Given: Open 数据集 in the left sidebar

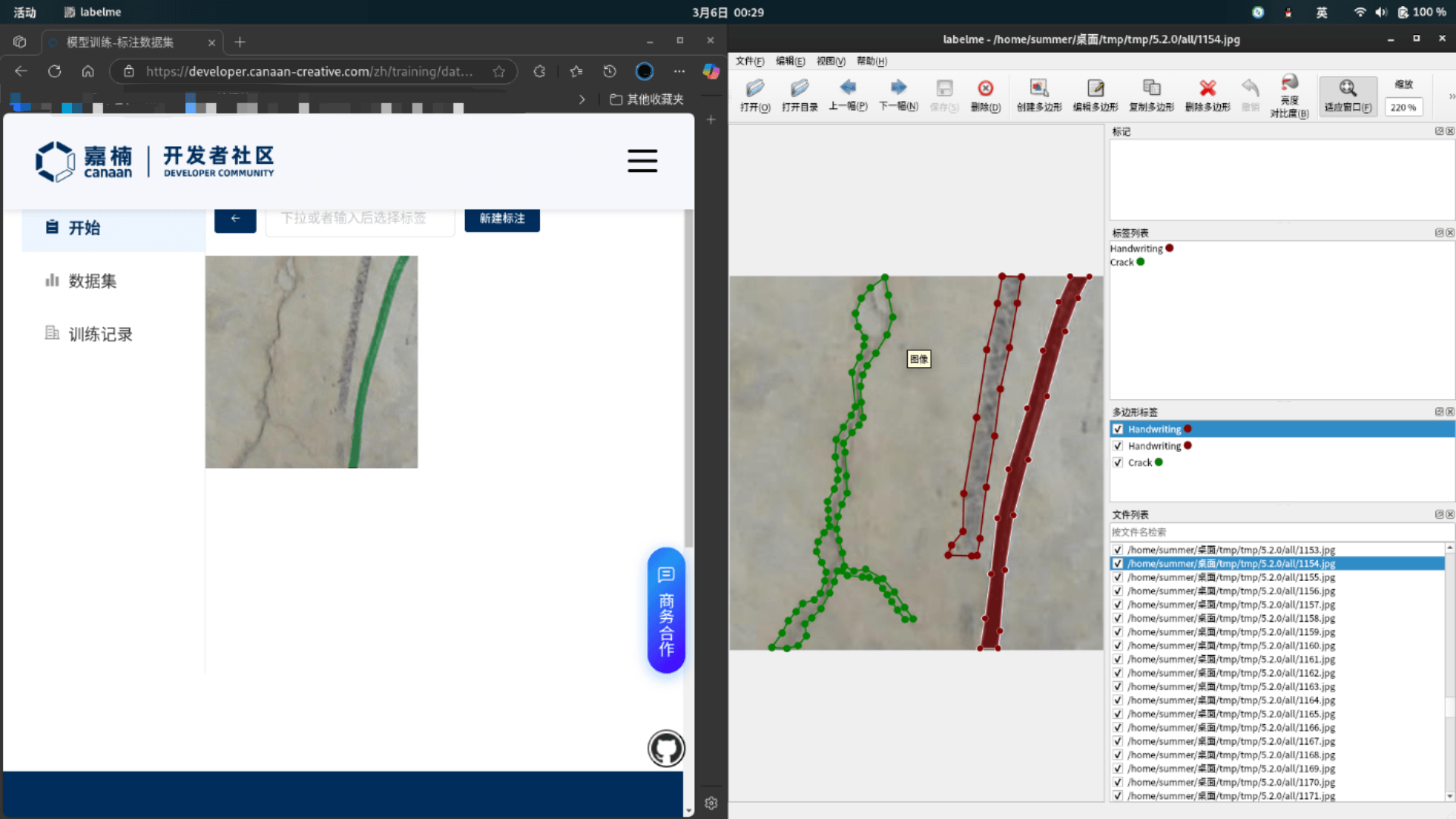Looking at the screenshot, I should tap(93, 281).
